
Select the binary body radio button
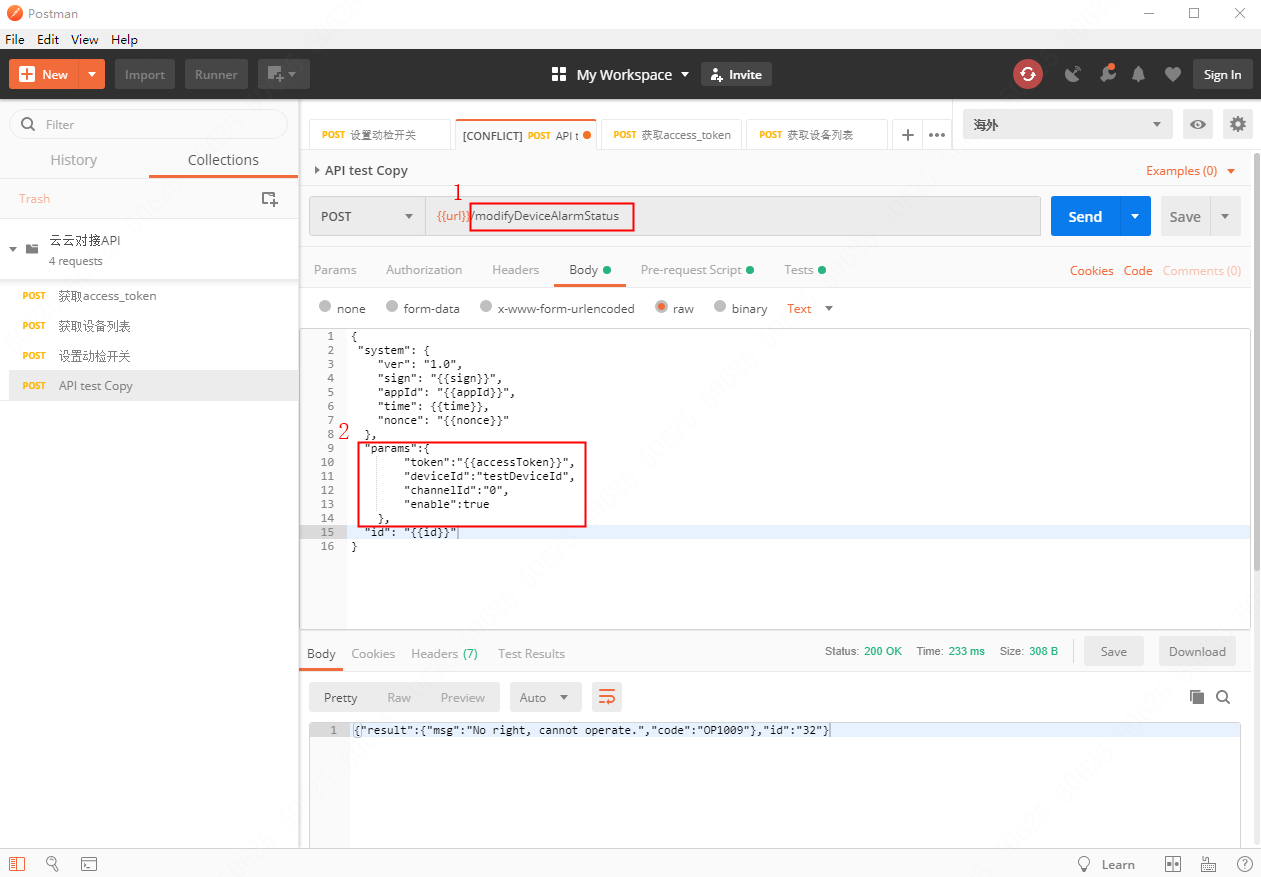[x=720, y=307]
